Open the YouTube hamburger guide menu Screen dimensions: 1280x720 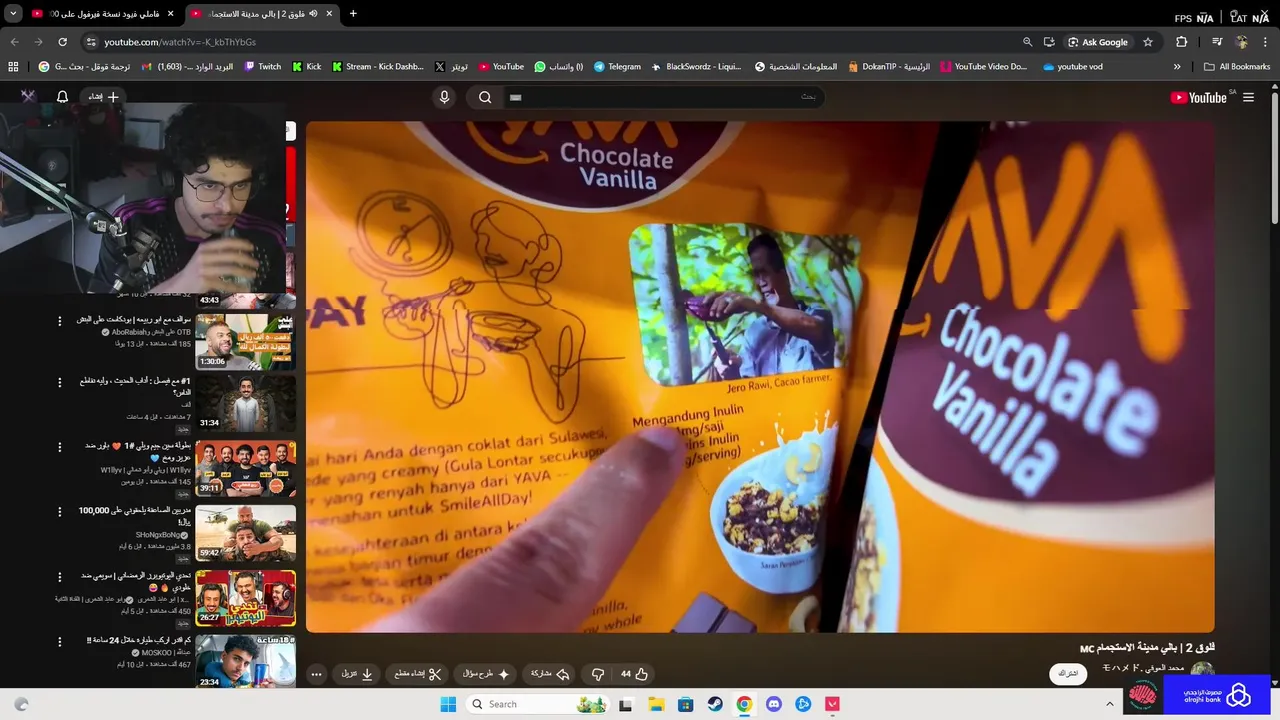tap(1248, 97)
